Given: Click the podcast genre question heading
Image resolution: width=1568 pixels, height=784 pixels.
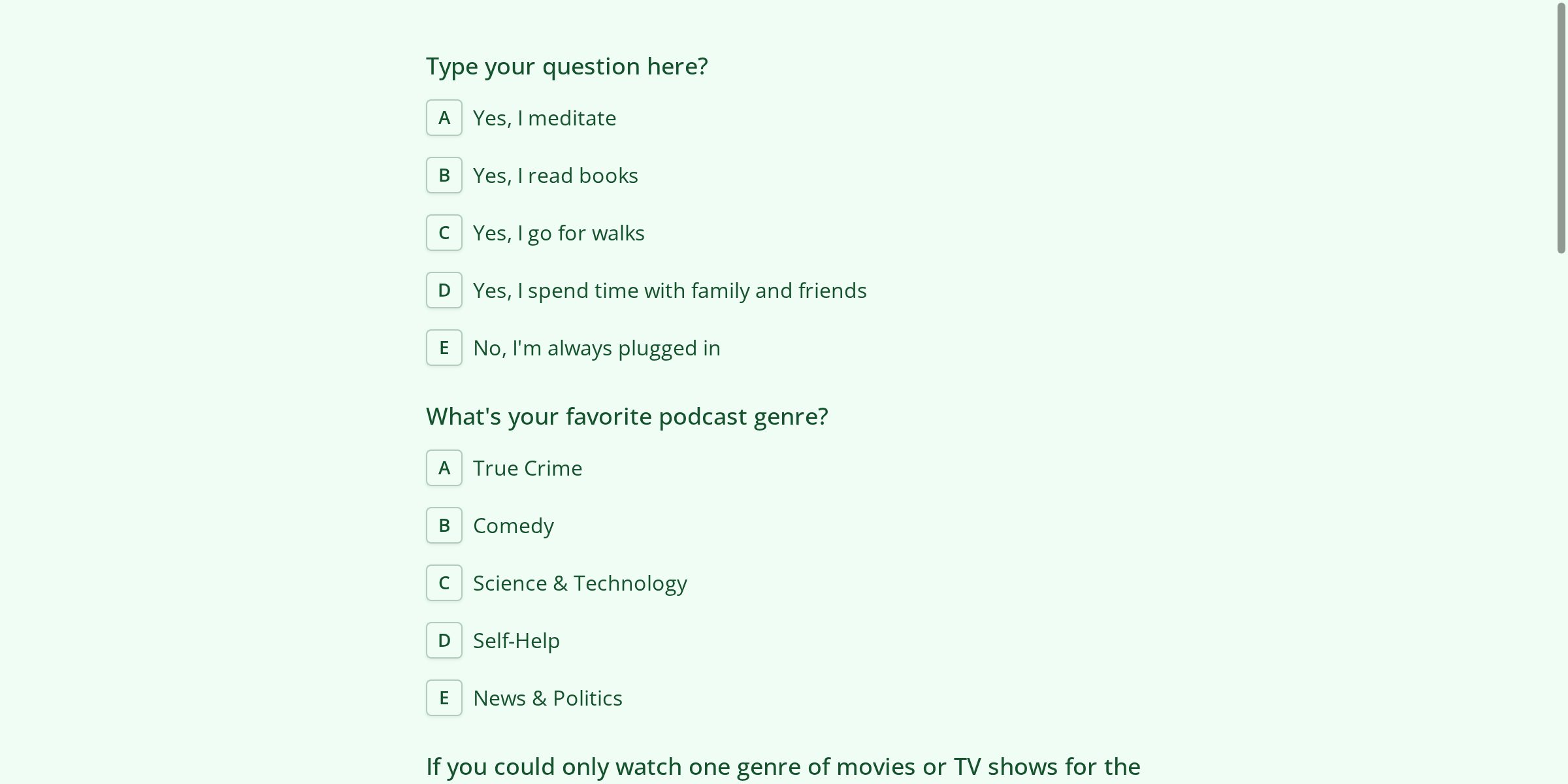Looking at the screenshot, I should pos(627,416).
